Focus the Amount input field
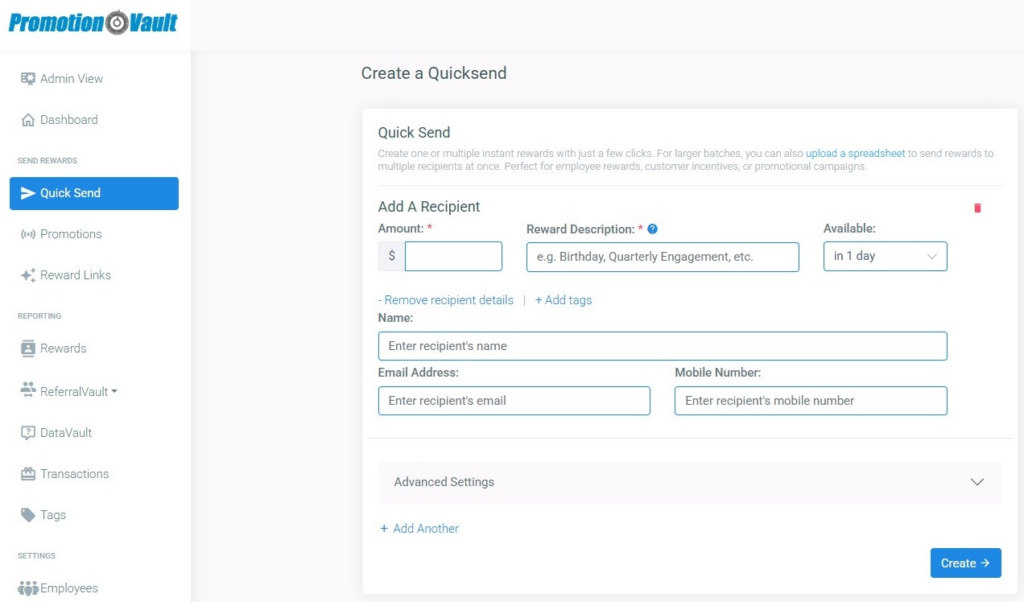Viewport: 1024px width, 602px height. tap(453, 256)
